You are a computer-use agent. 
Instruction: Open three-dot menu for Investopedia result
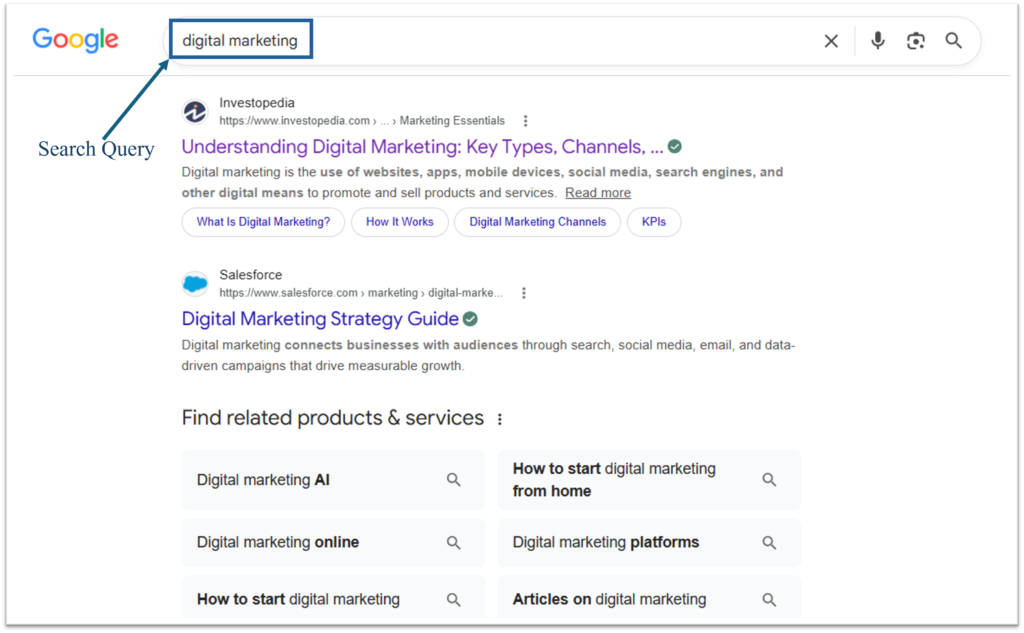(526, 121)
